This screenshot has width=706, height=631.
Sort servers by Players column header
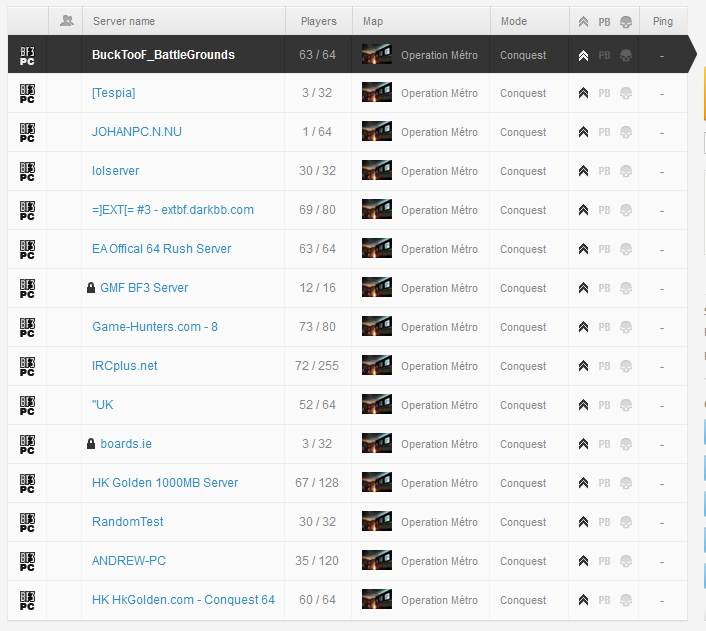pyautogui.click(x=318, y=21)
